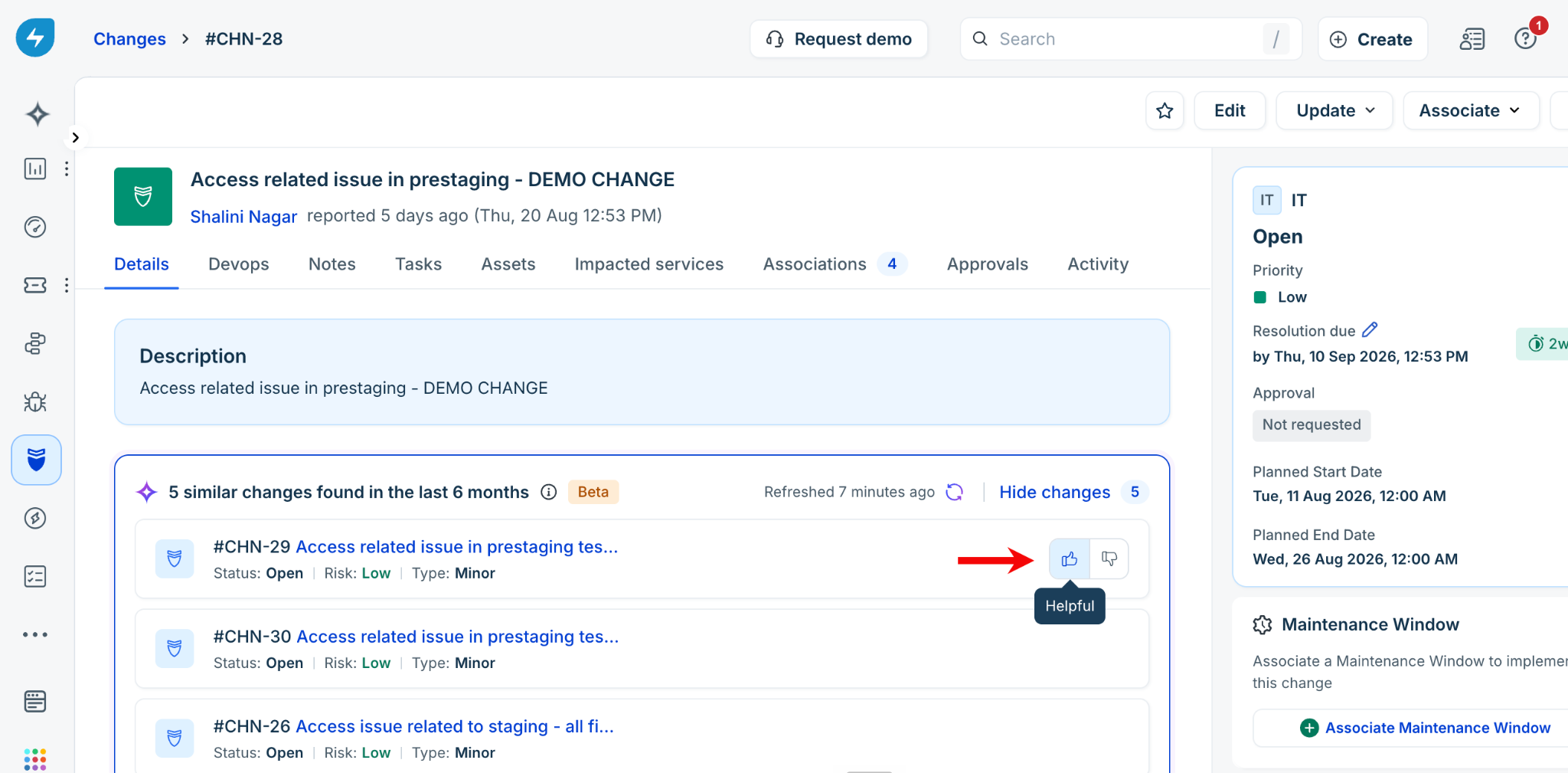Click the green Low priority swatch
Screen dimensions: 1568x773
click(x=1259, y=297)
